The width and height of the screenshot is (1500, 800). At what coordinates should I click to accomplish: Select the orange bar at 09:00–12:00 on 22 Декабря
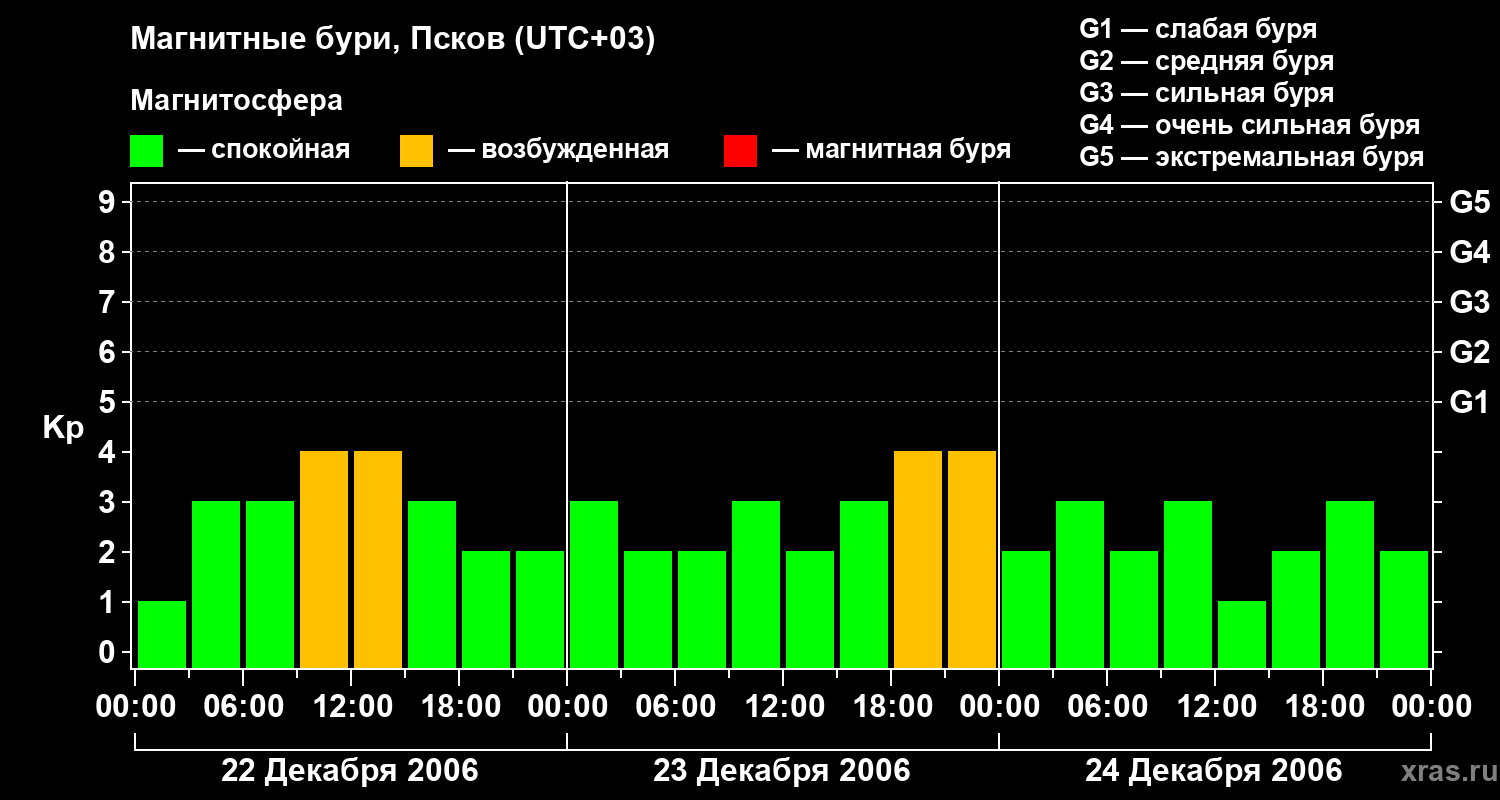coord(324,559)
